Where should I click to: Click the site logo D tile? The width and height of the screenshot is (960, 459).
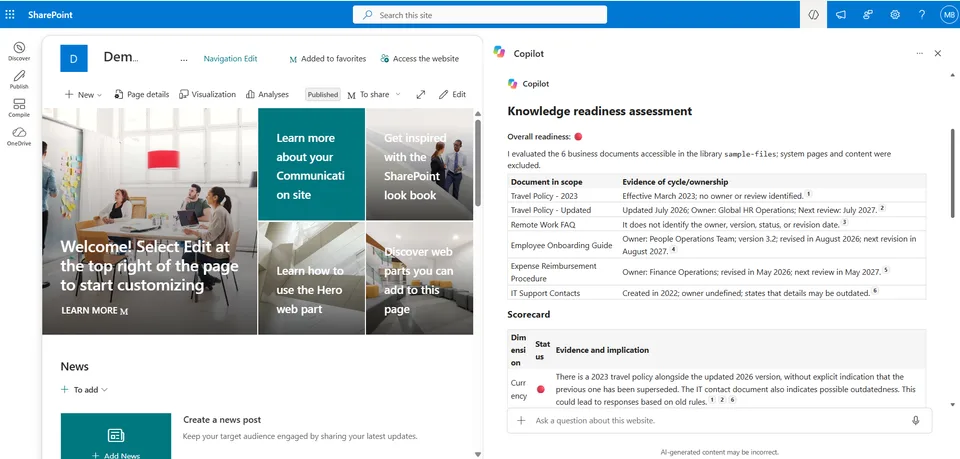(73, 59)
